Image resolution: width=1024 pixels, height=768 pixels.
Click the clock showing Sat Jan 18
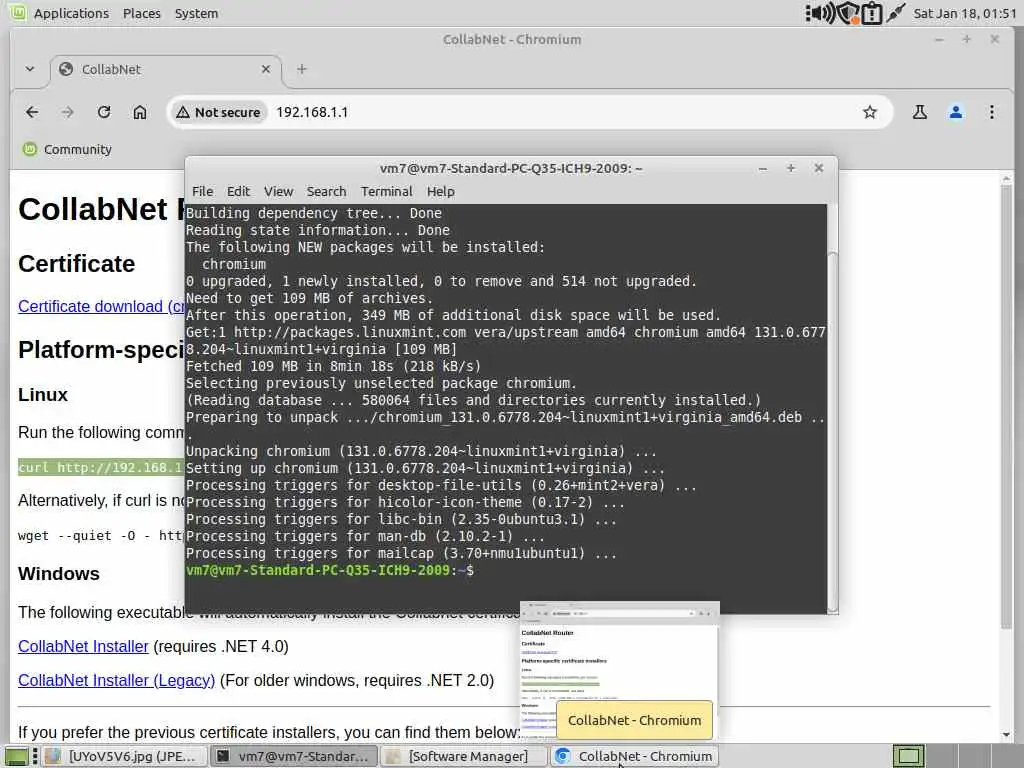965,13
